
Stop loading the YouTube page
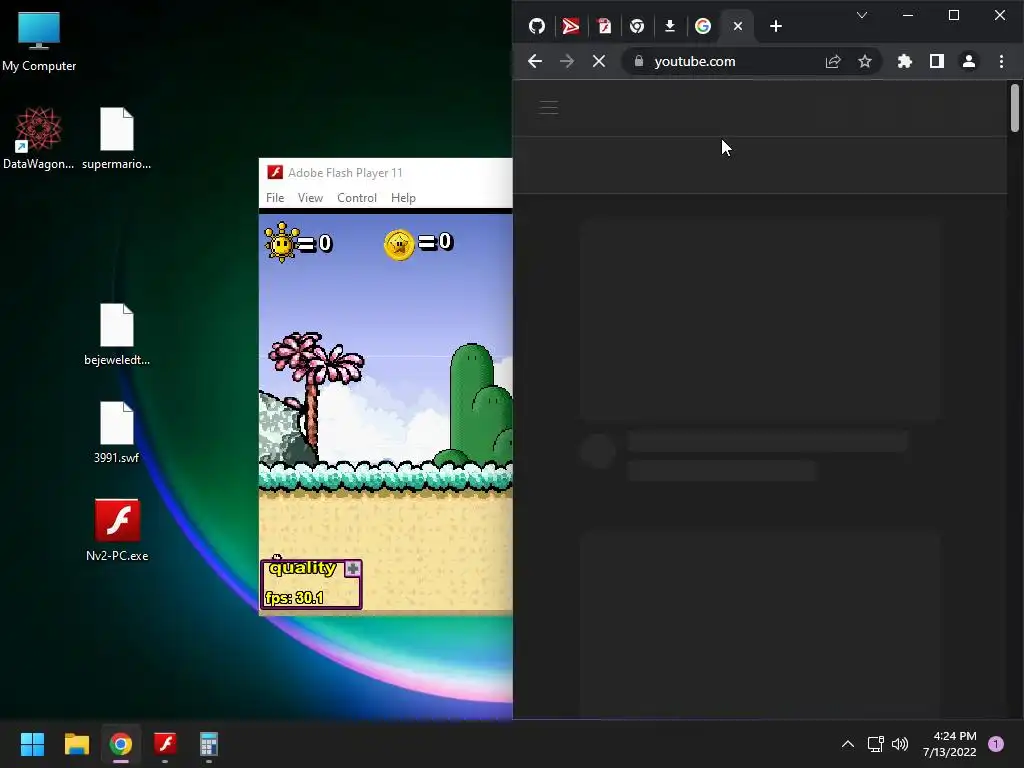599,61
